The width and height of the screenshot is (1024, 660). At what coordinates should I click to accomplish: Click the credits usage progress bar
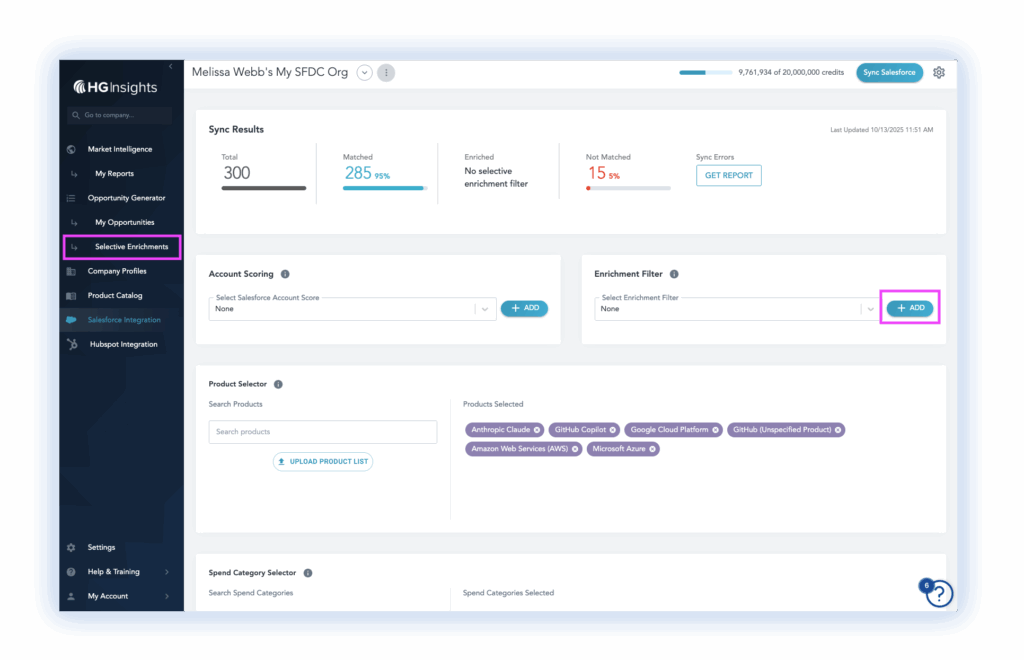[704, 72]
